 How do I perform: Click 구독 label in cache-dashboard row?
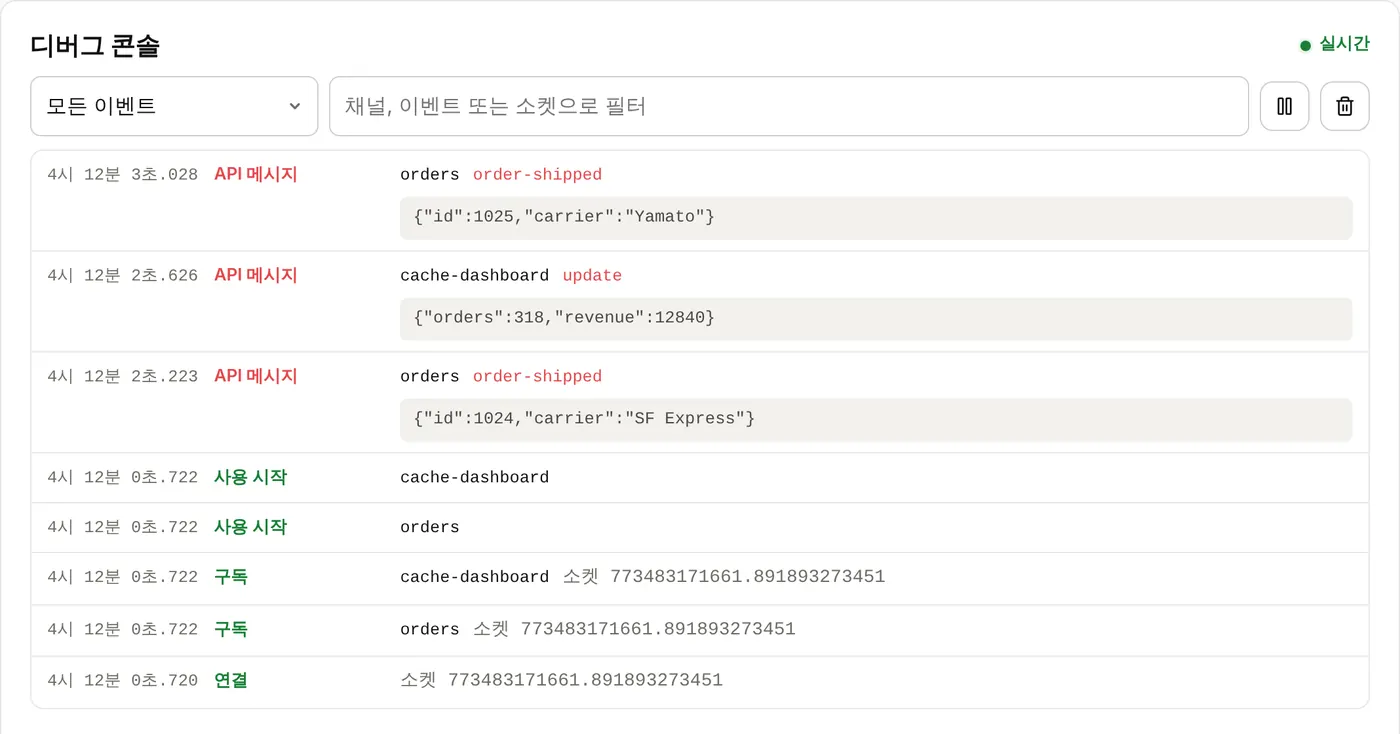point(231,577)
